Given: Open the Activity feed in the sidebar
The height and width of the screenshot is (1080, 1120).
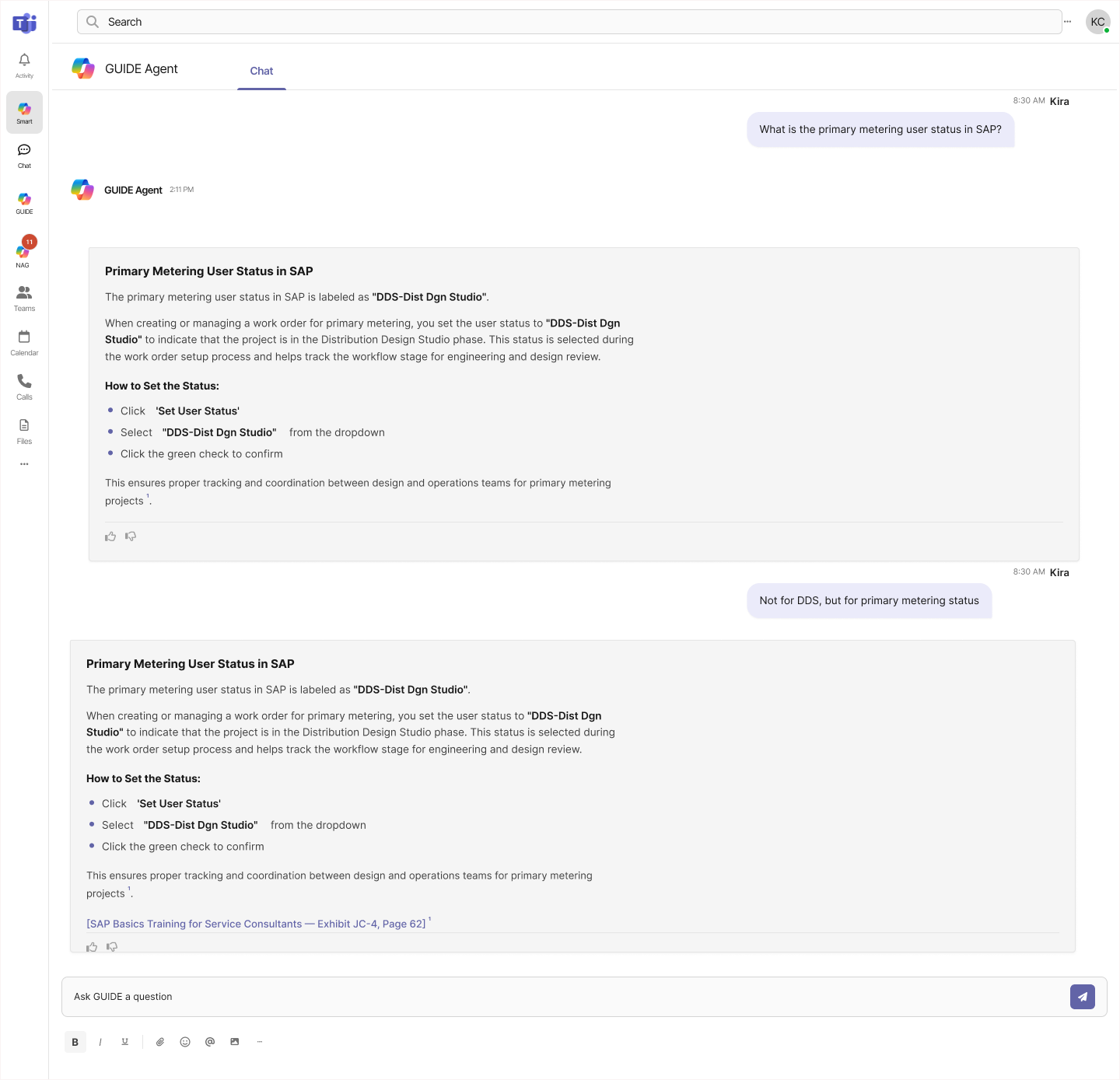Looking at the screenshot, I should coord(24,66).
